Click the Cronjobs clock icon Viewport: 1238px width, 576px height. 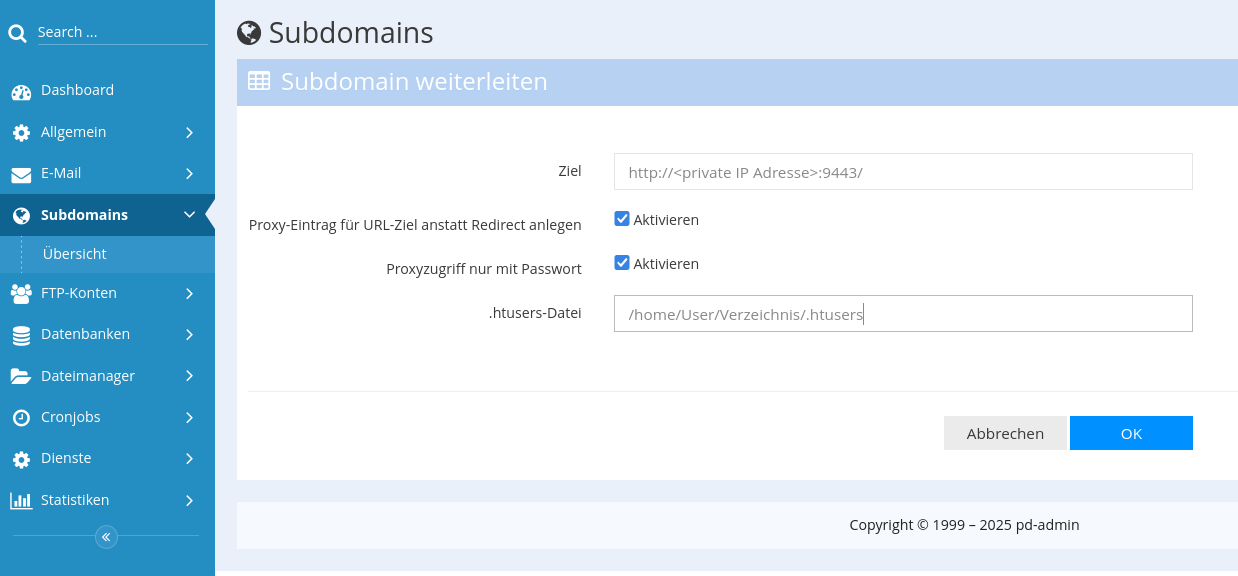[21, 418]
